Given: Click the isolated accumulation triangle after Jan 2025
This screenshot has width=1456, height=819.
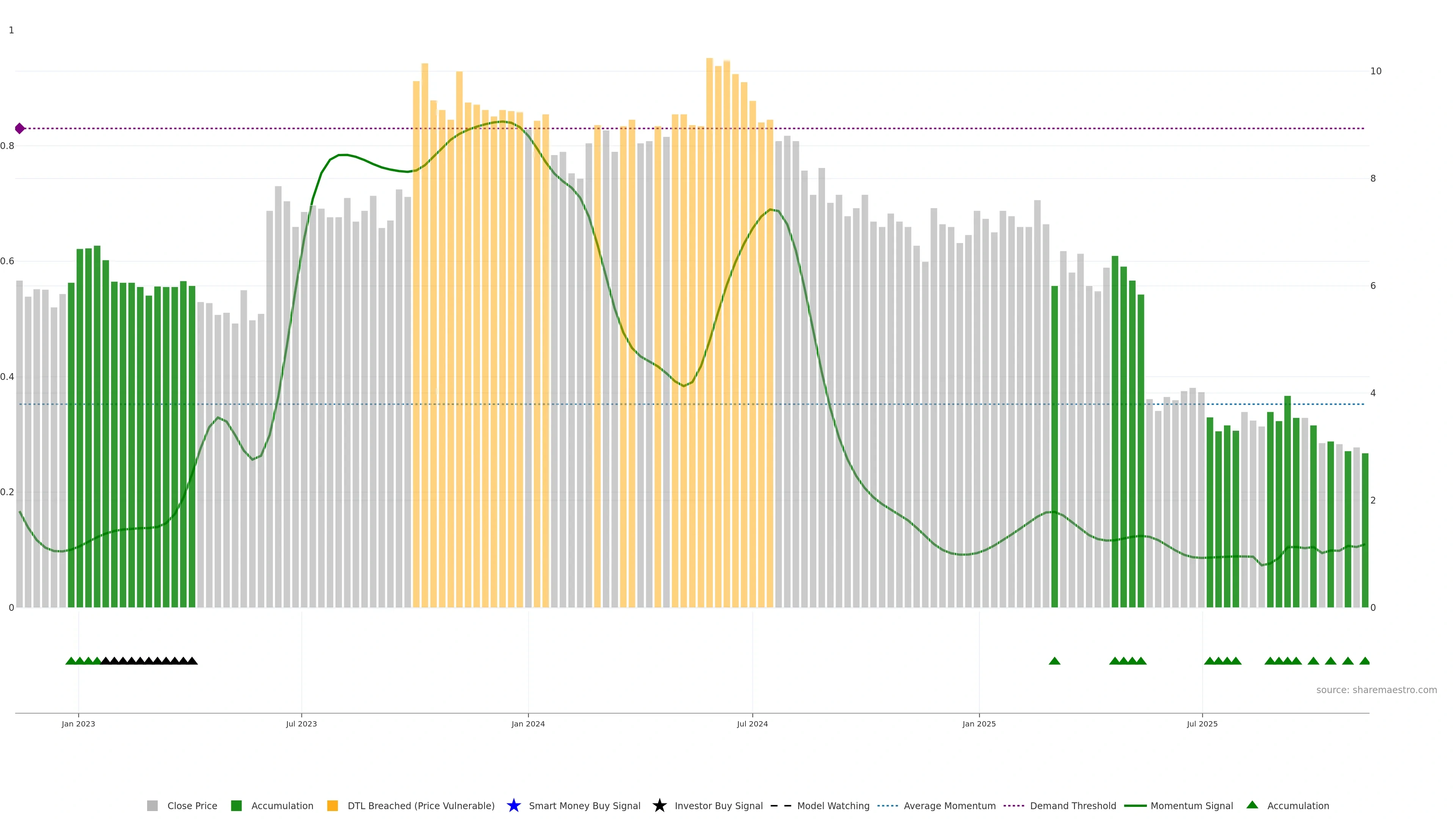Looking at the screenshot, I should (x=1054, y=661).
